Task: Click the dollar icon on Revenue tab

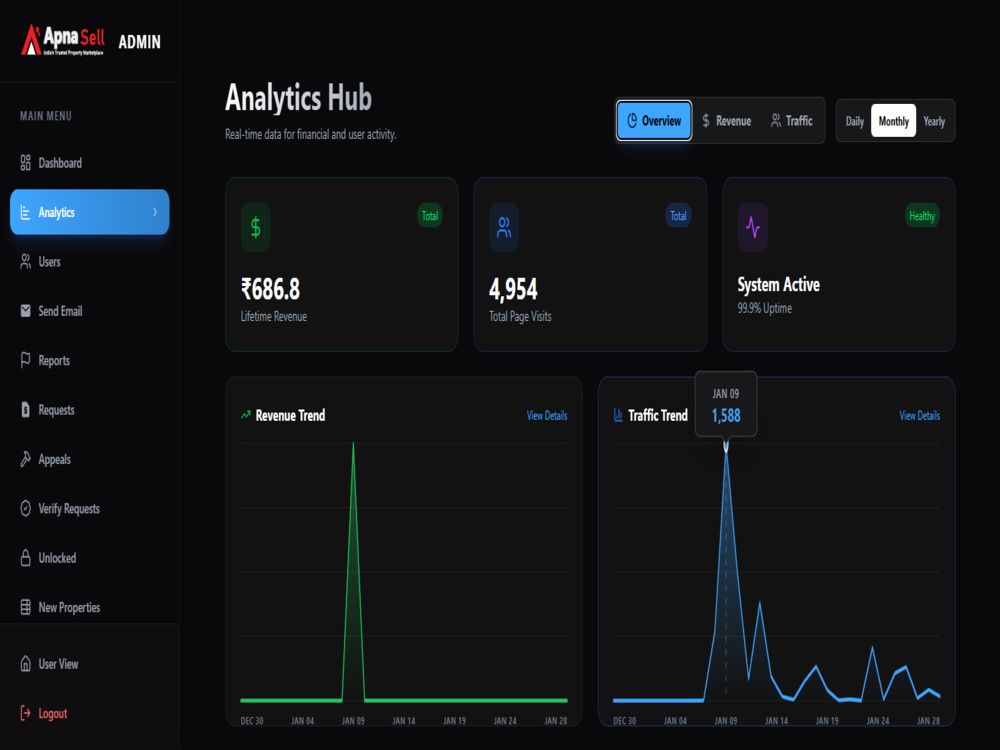Action: pyautogui.click(x=706, y=121)
